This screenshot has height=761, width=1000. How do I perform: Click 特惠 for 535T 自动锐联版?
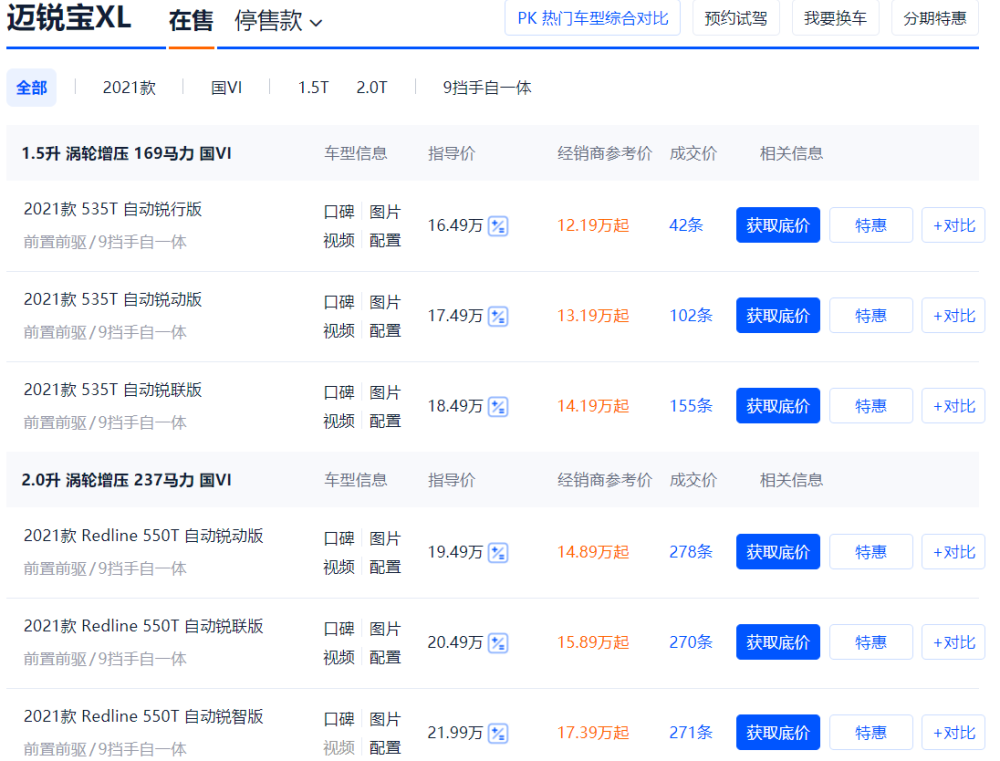(871, 406)
